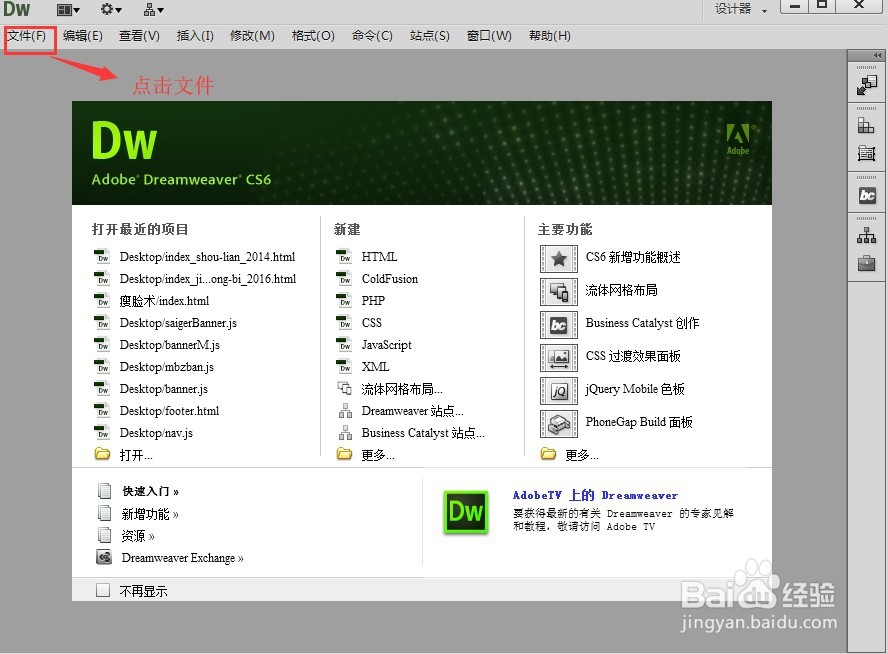Open the 站点(S) menu
This screenshot has width=888, height=654.
click(430, 36)
